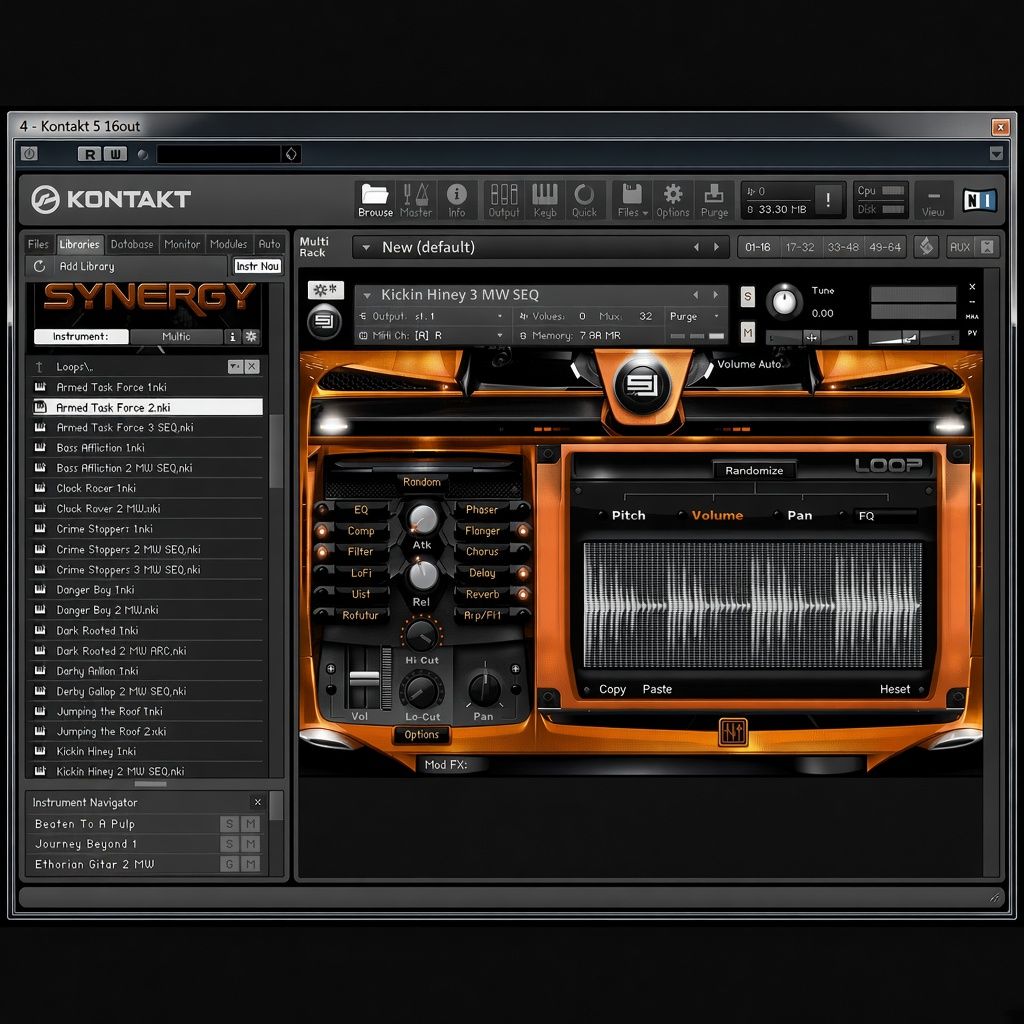This screenshot has height=1024, width=1024.
Task: Click the round instrument logo icon
Action: (325, 322)
